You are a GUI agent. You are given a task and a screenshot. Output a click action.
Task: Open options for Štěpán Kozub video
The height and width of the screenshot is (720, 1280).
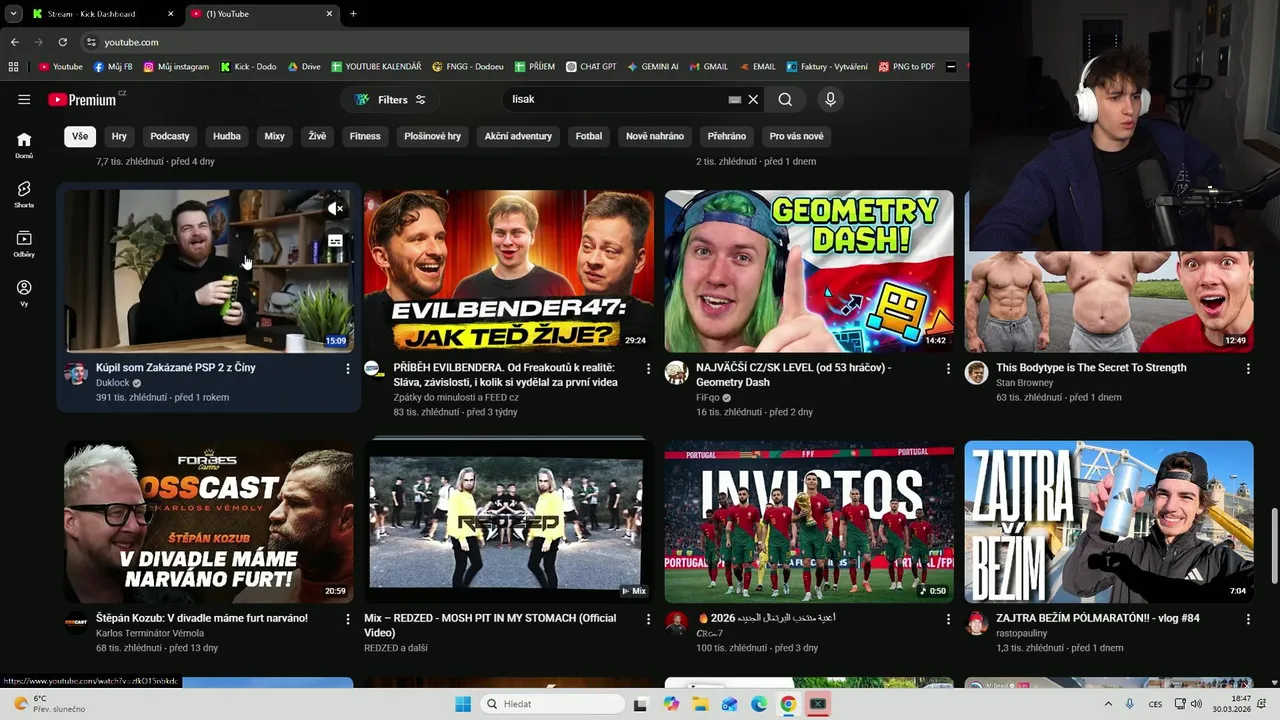[x=348, y=620]
